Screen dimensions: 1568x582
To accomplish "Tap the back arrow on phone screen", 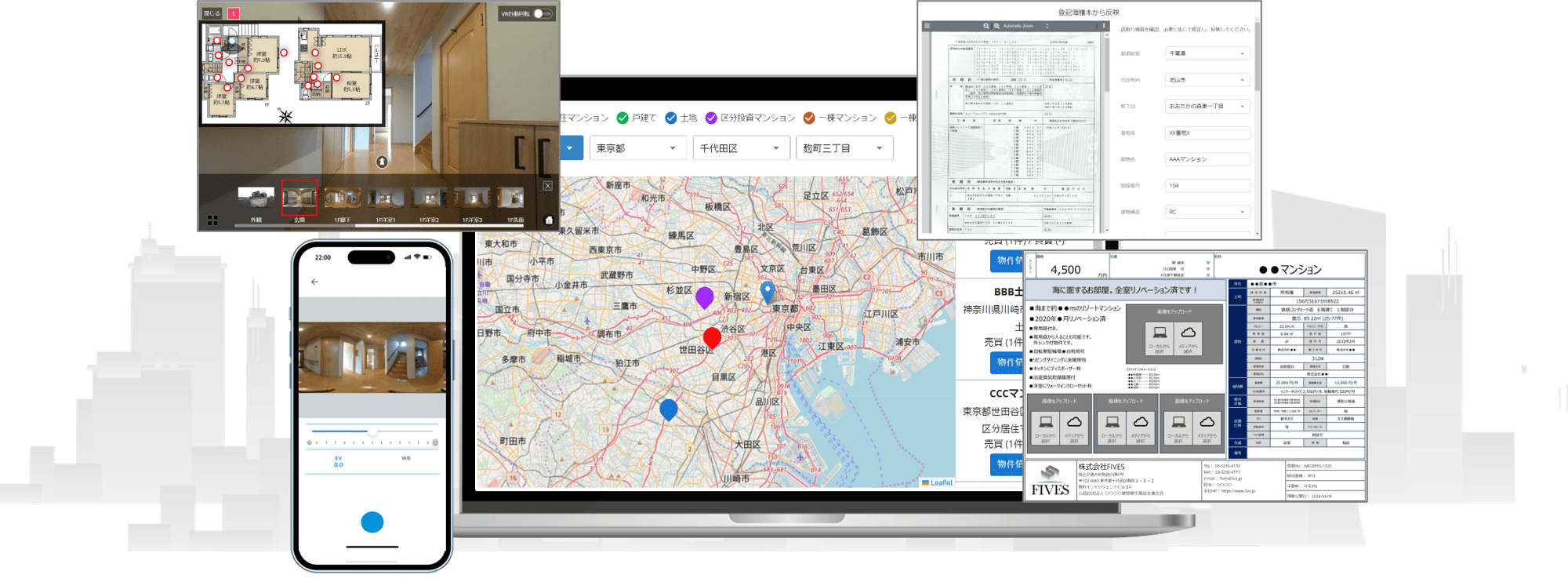I will point(314,282).
